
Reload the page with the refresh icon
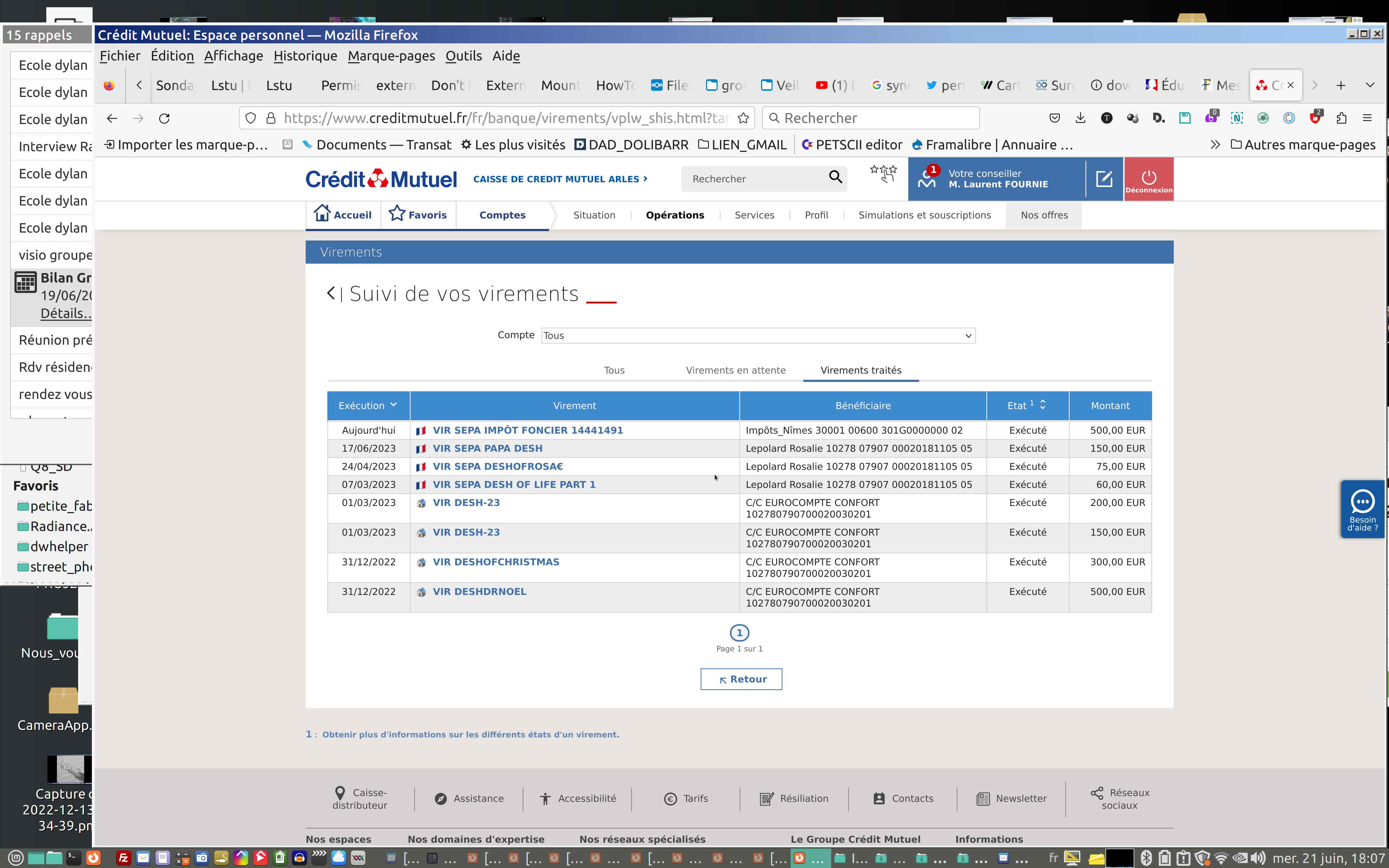click(164, 118)
